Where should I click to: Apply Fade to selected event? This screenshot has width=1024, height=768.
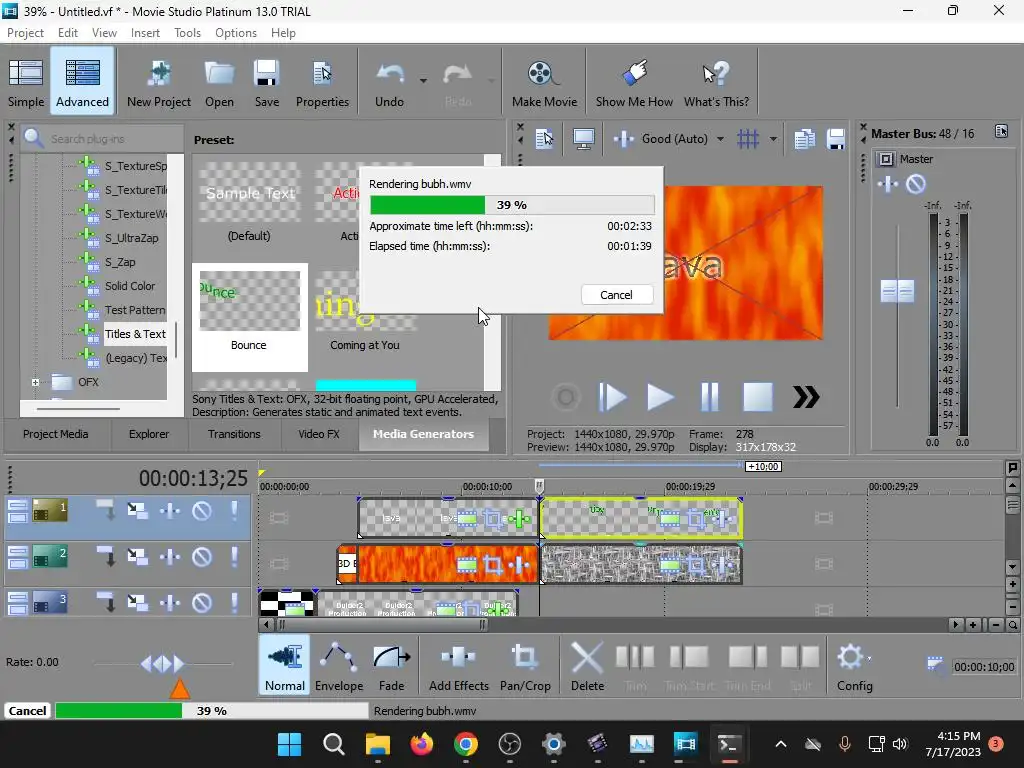coord(391,665)
